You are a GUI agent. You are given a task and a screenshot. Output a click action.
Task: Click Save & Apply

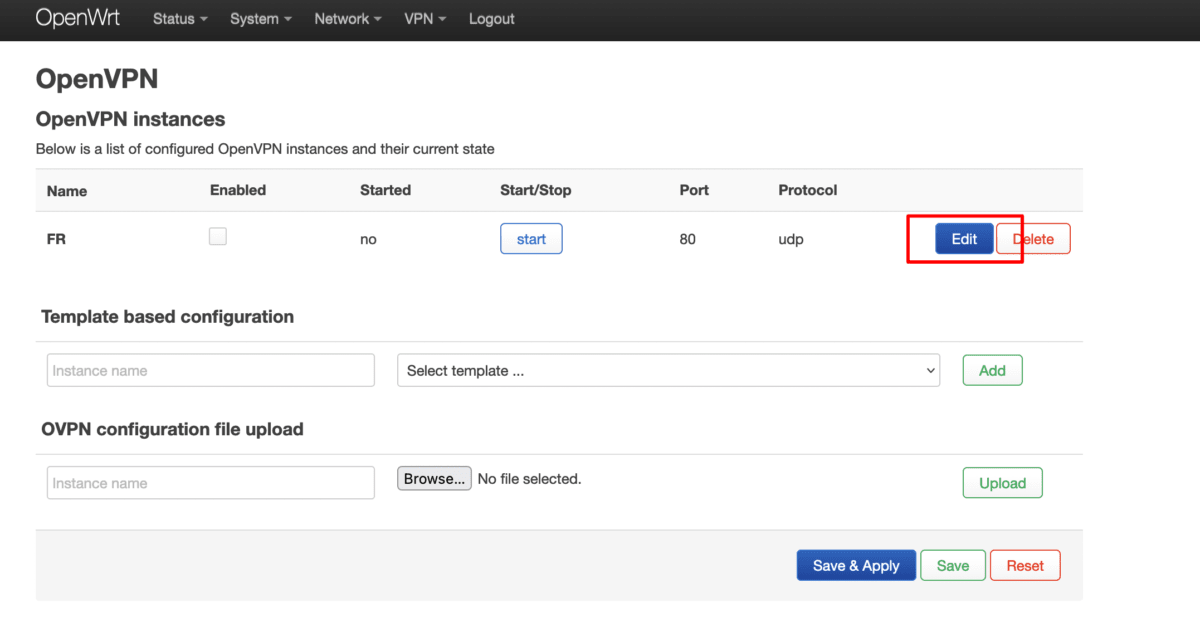point(856,566)
